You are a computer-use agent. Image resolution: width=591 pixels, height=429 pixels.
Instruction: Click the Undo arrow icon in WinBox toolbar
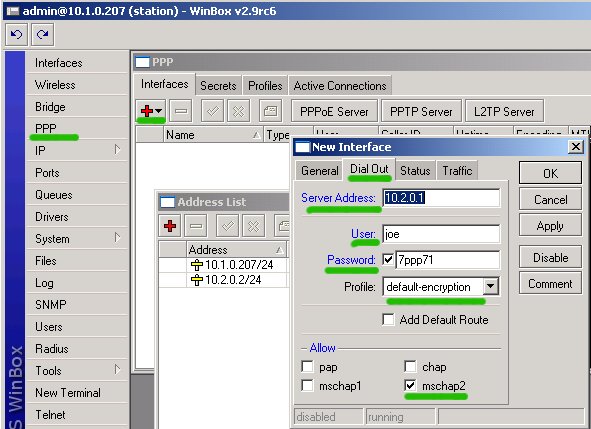click(x=16, y=35)
